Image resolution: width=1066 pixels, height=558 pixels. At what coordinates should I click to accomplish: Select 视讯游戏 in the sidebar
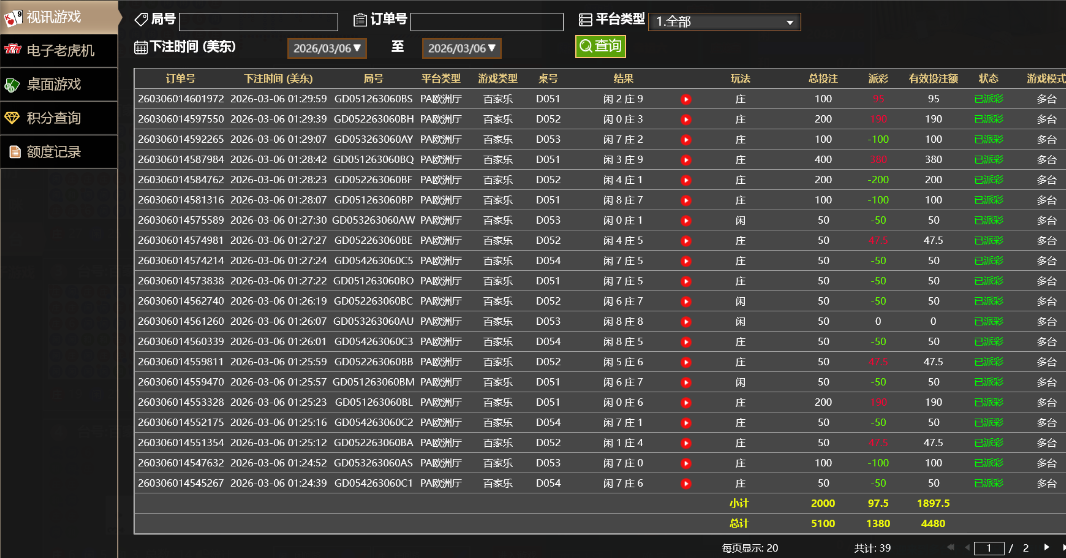[x=58, y=17]
